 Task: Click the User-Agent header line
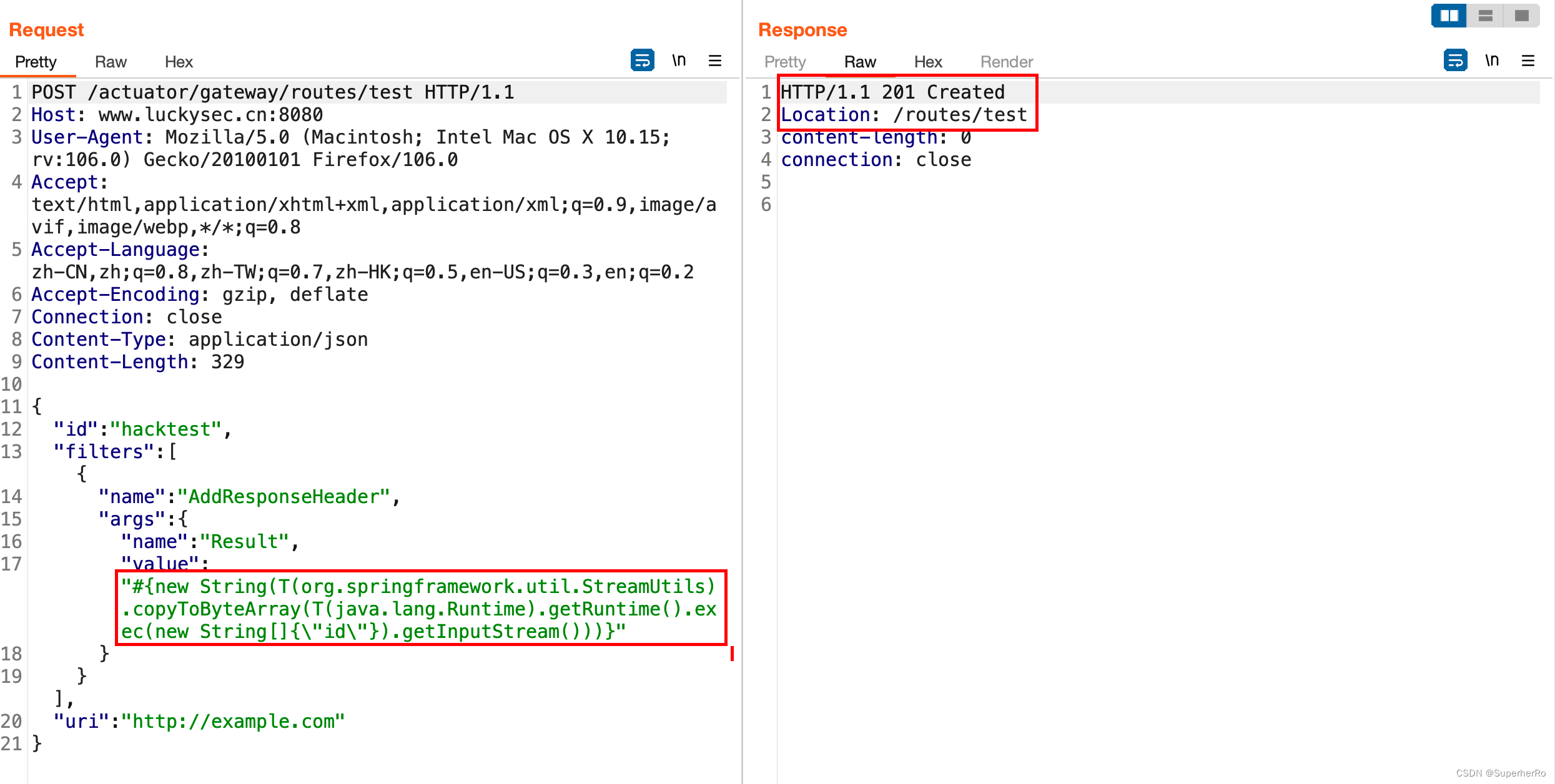[x=351, y=149]
